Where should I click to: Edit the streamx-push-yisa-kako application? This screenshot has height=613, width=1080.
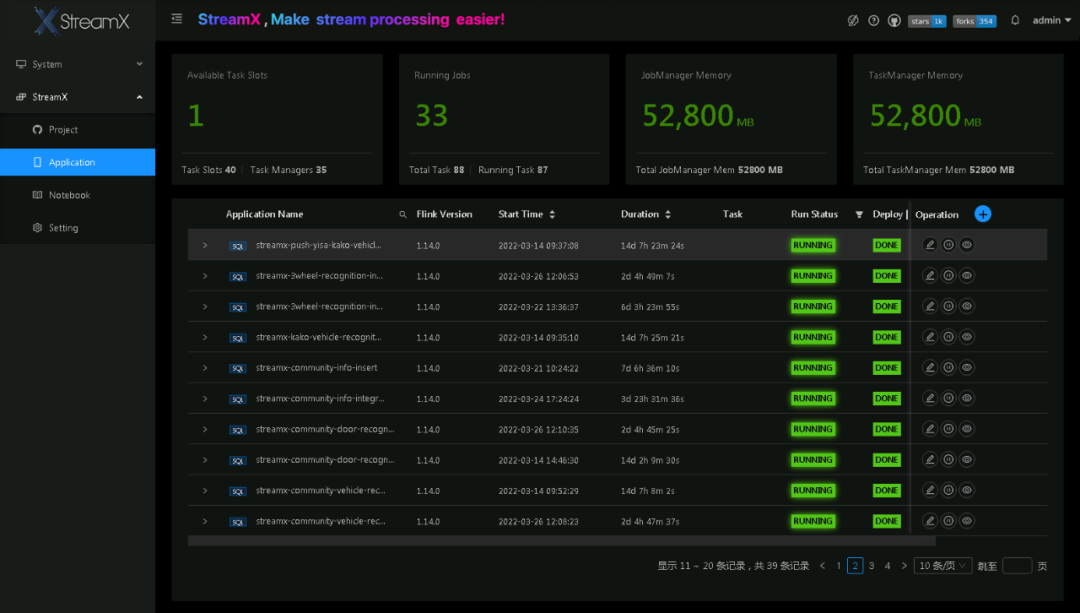930,245
